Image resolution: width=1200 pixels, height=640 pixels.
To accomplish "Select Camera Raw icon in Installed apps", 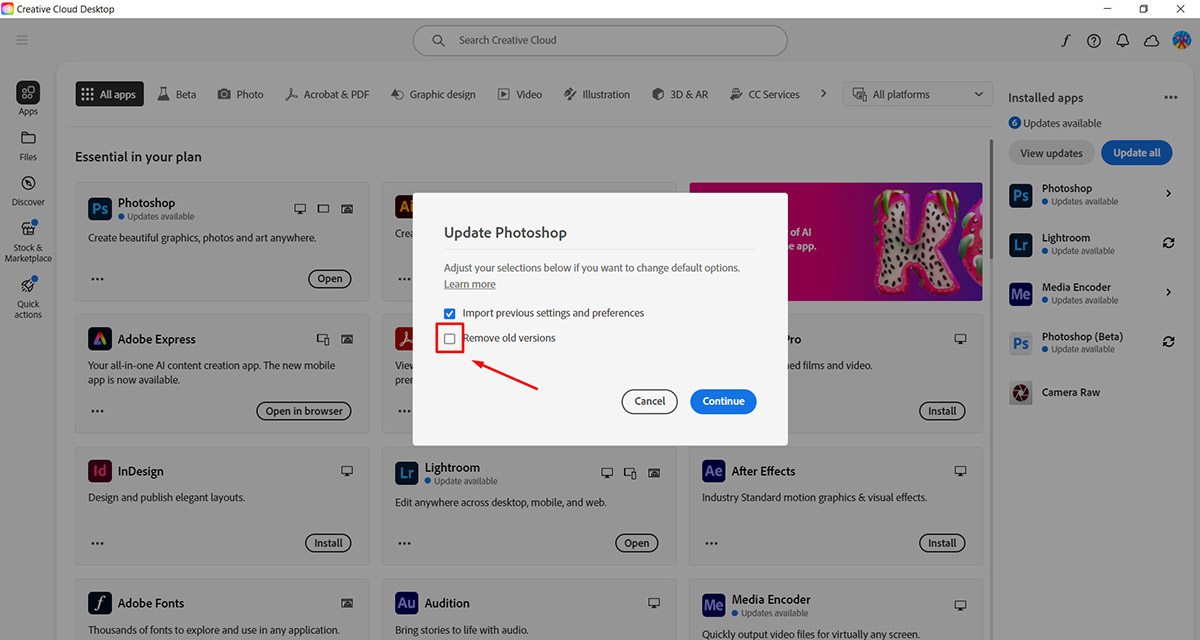I will pos(1021,392).
